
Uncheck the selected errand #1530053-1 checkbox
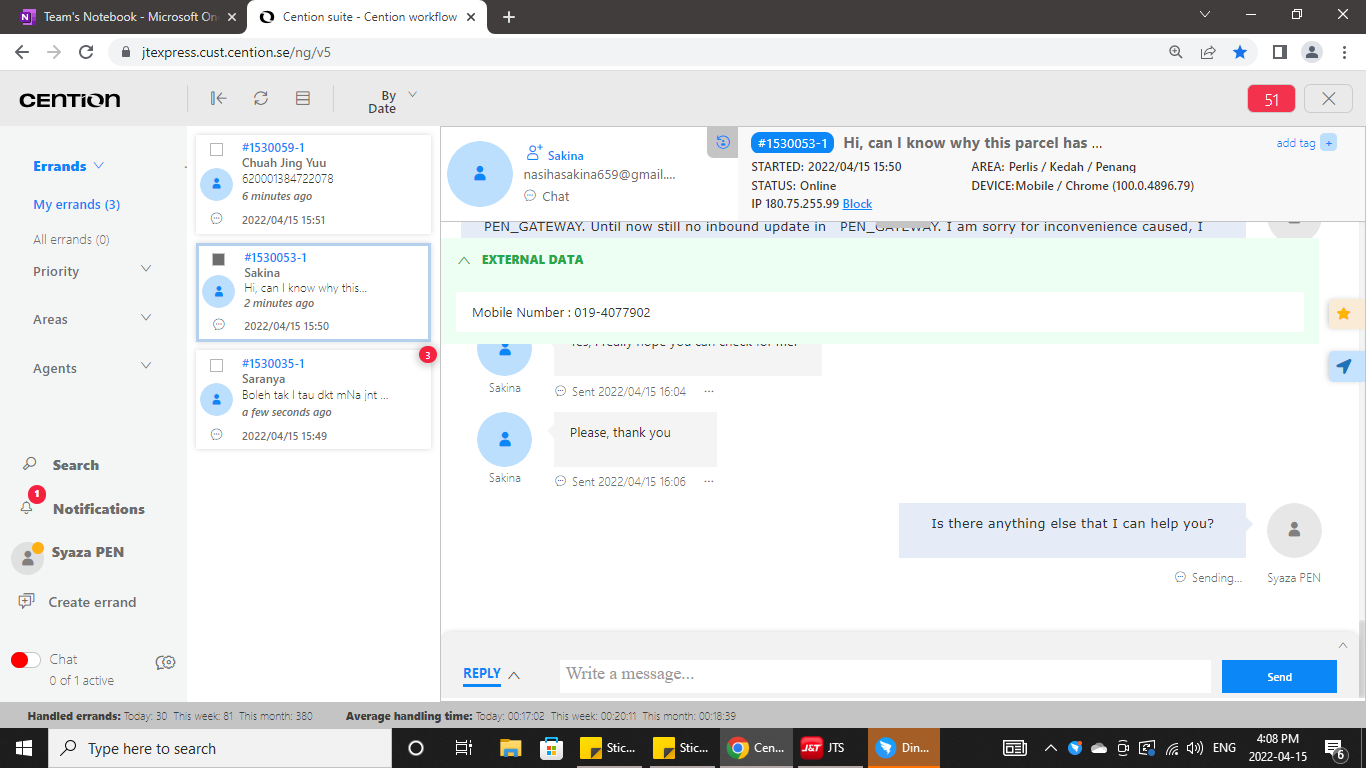pos(218,260)
